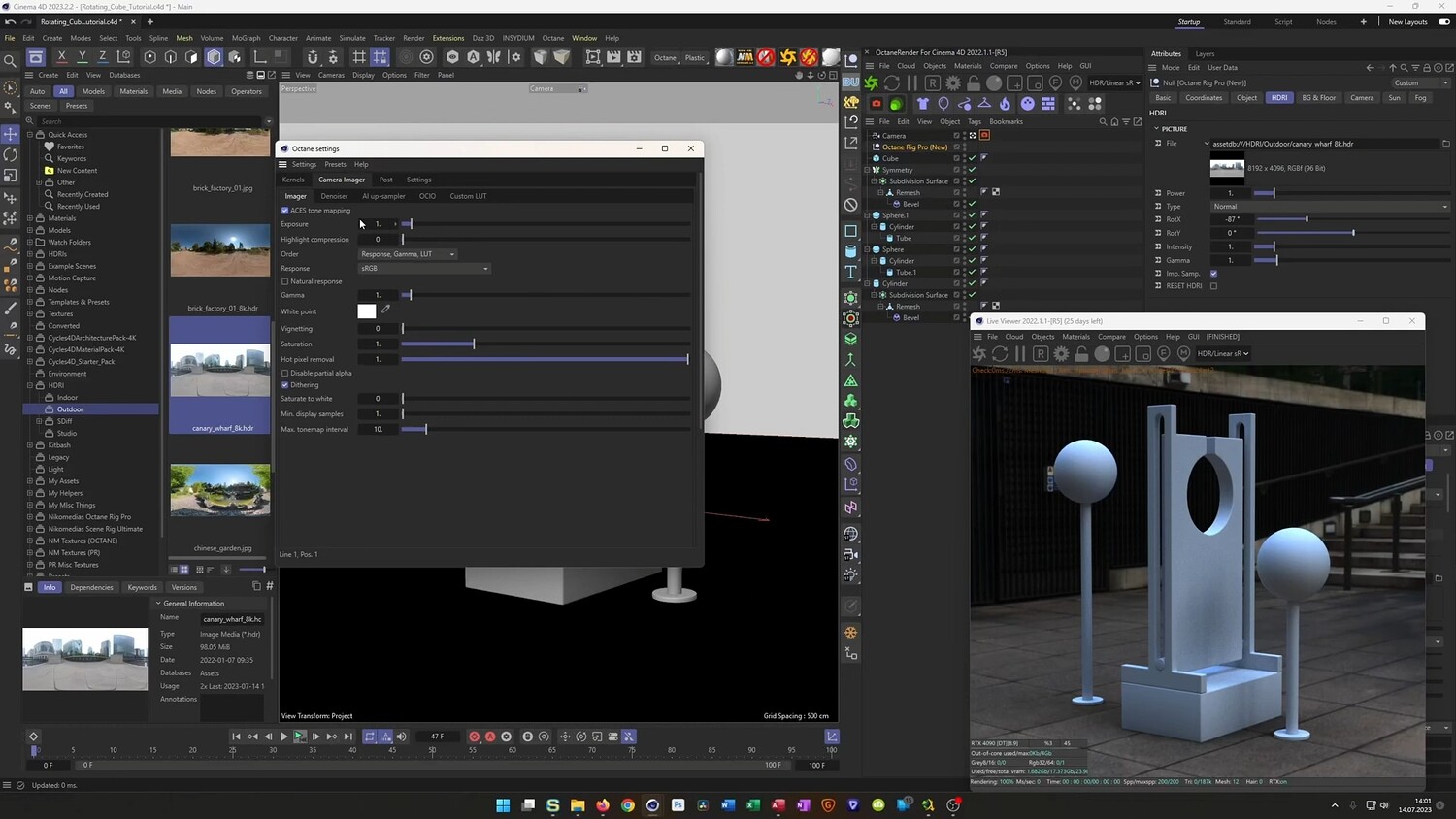
Task: Click the Saturation slider in Octane settings
Action: tap(546, 344)
